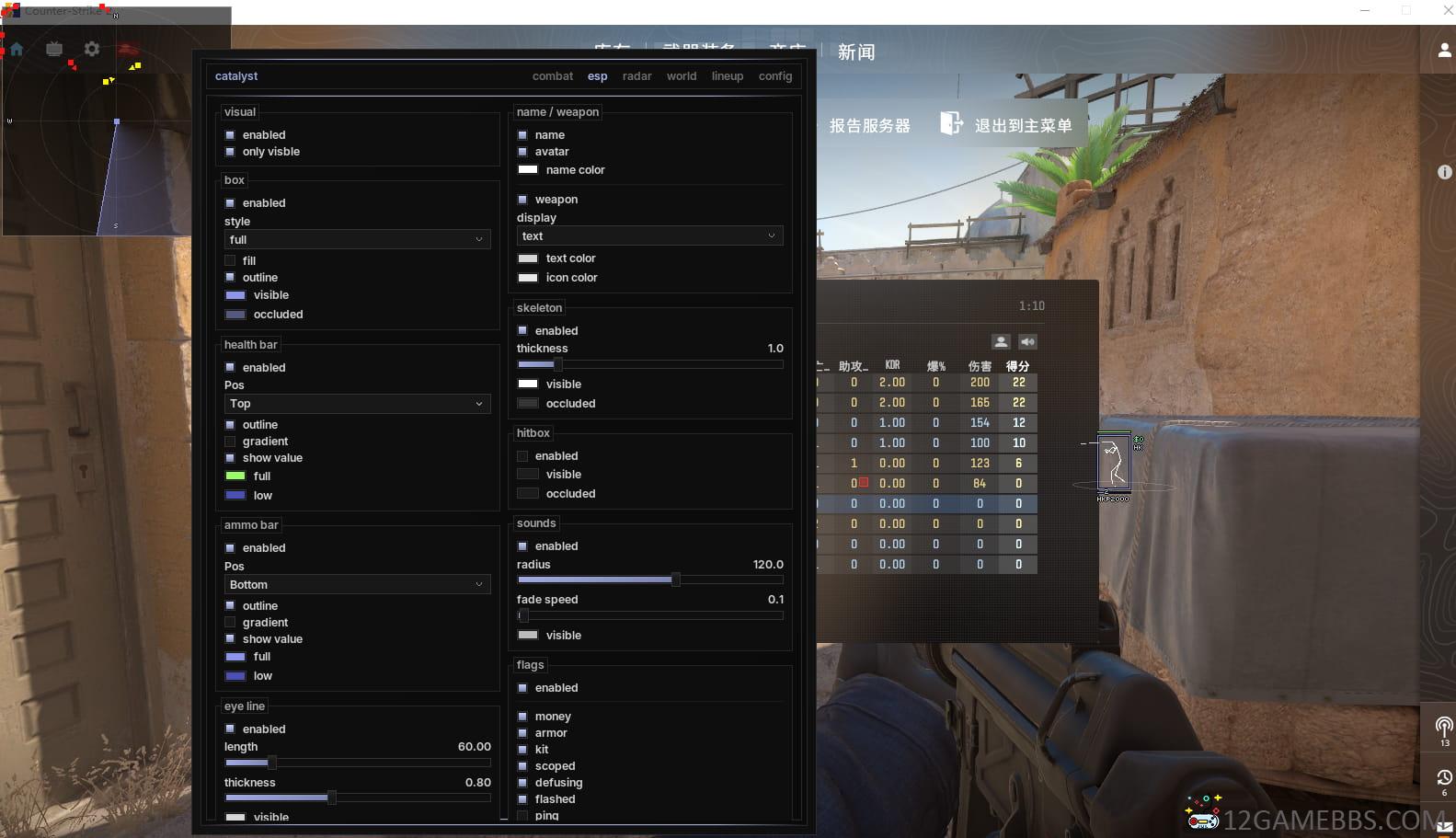Viewport: 1456px width, 838px height.
Task: Open the ammo bar Pos dropdown showing Bottom
Action: 357,585
